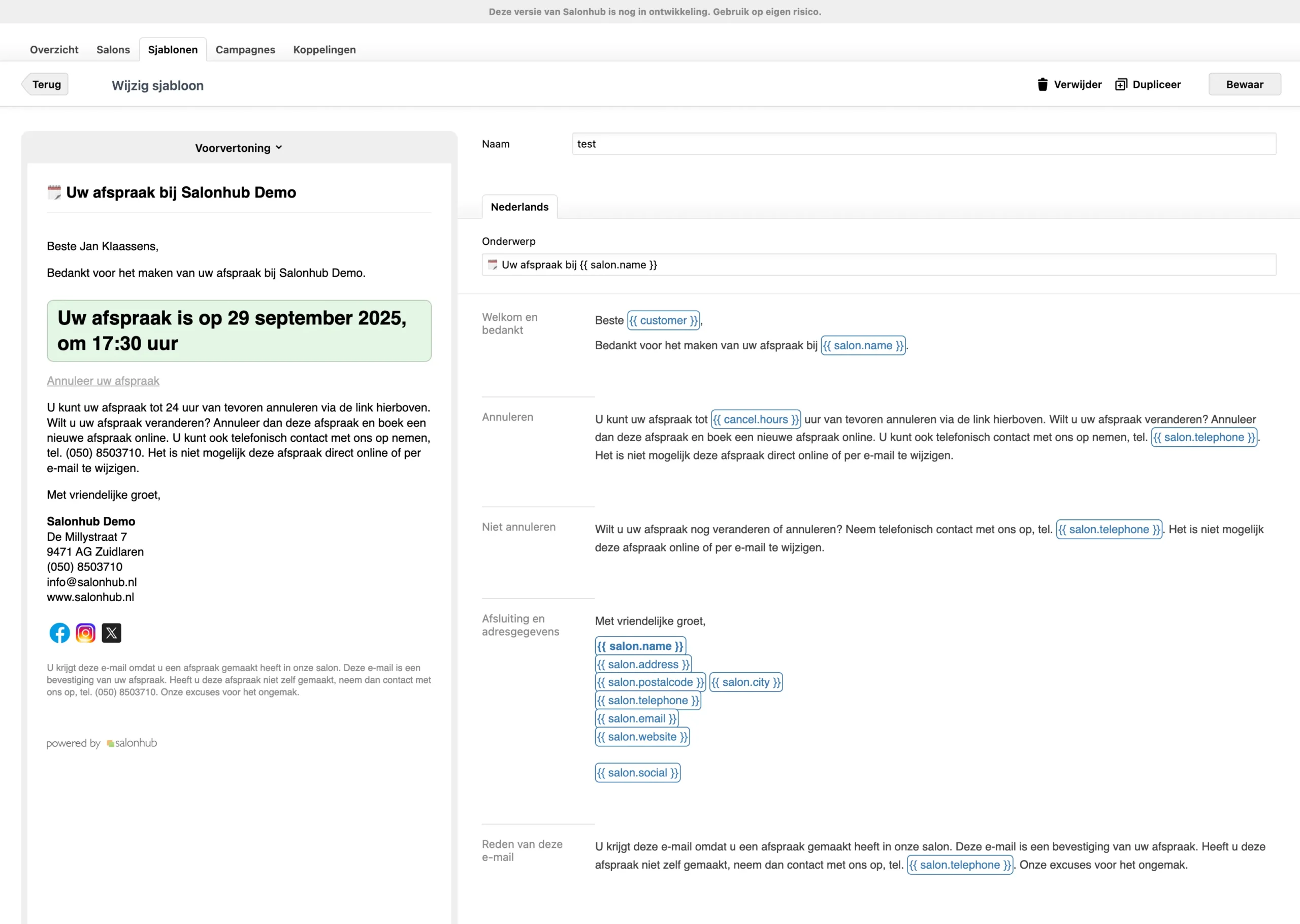Select the cancel.hours variable tag
The height and width of the screenshot is (924, 1300).
point(756,419)
